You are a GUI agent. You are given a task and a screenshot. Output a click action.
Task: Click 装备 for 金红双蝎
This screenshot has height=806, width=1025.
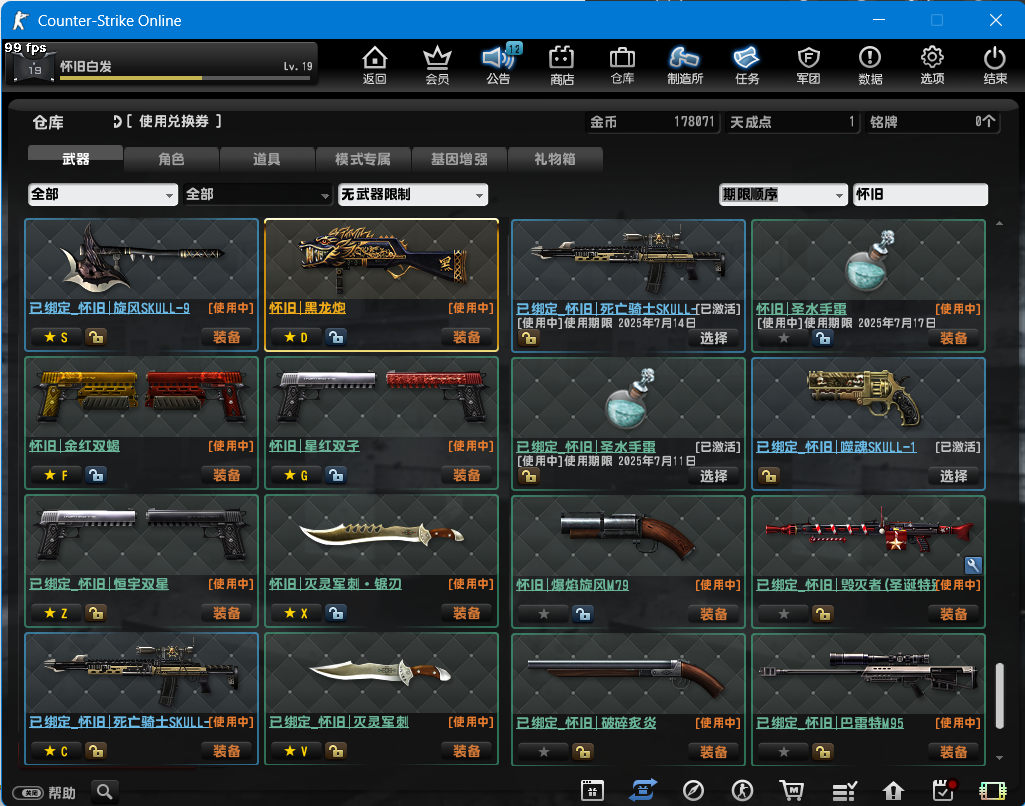pos(227,475)
